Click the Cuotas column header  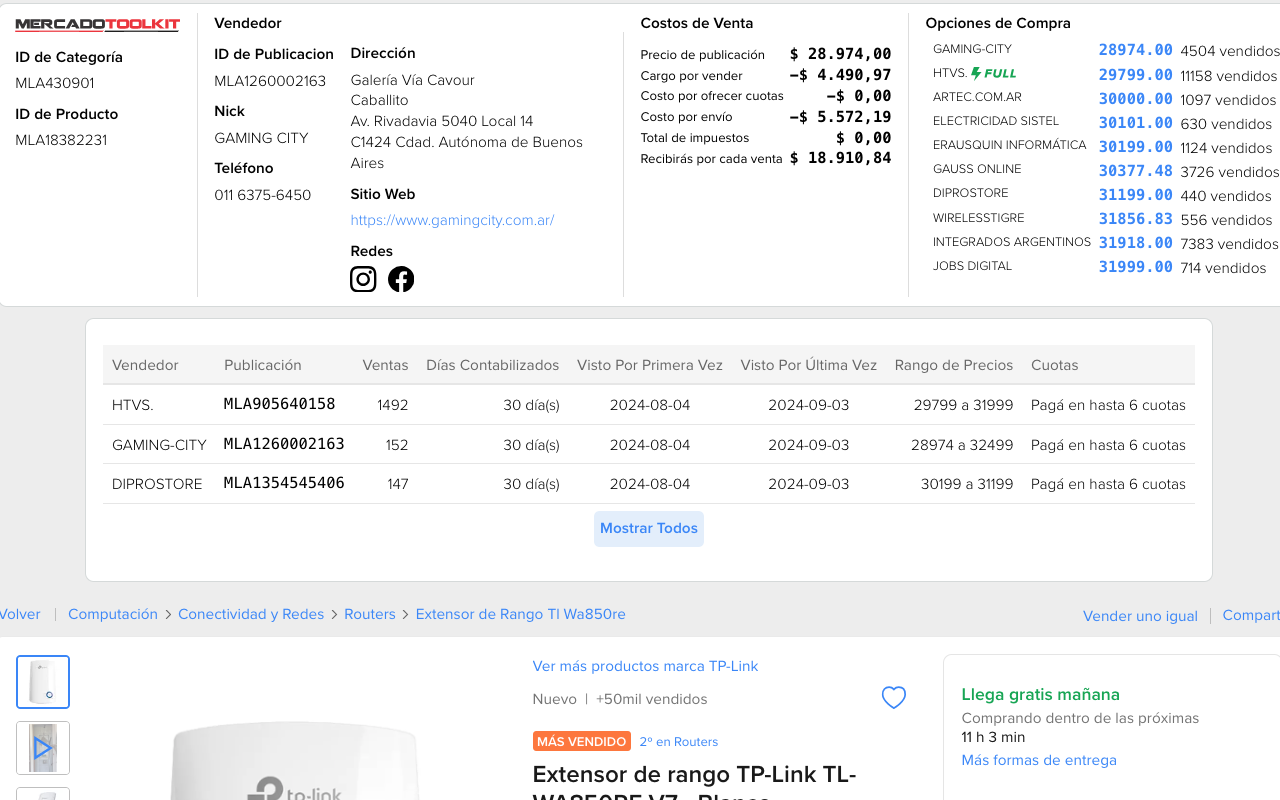[x=1055, y=365]
